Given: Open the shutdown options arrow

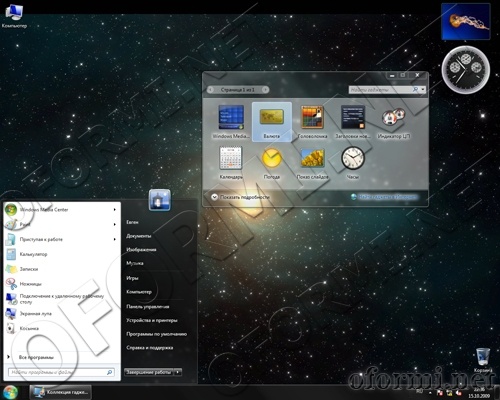Looking at the screenshot, I should (178, 372).
